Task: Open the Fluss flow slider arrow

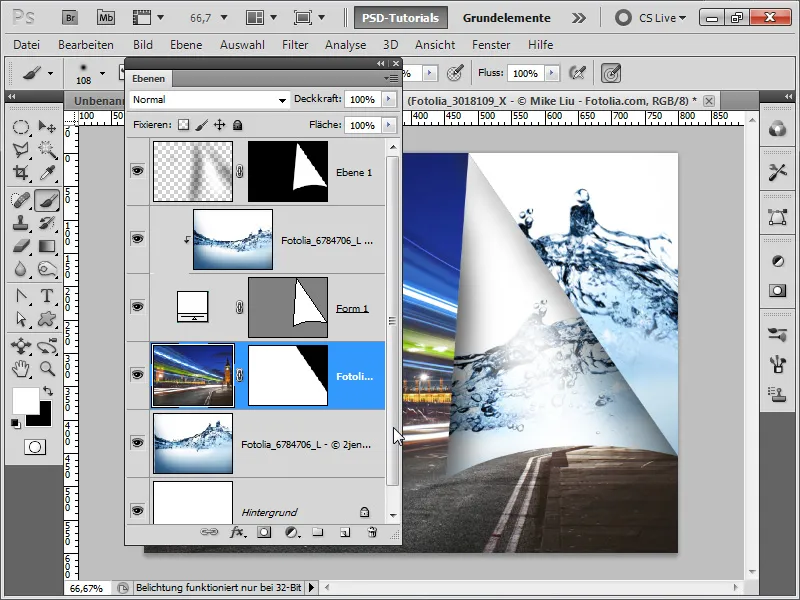Action: tap(552, 73)
